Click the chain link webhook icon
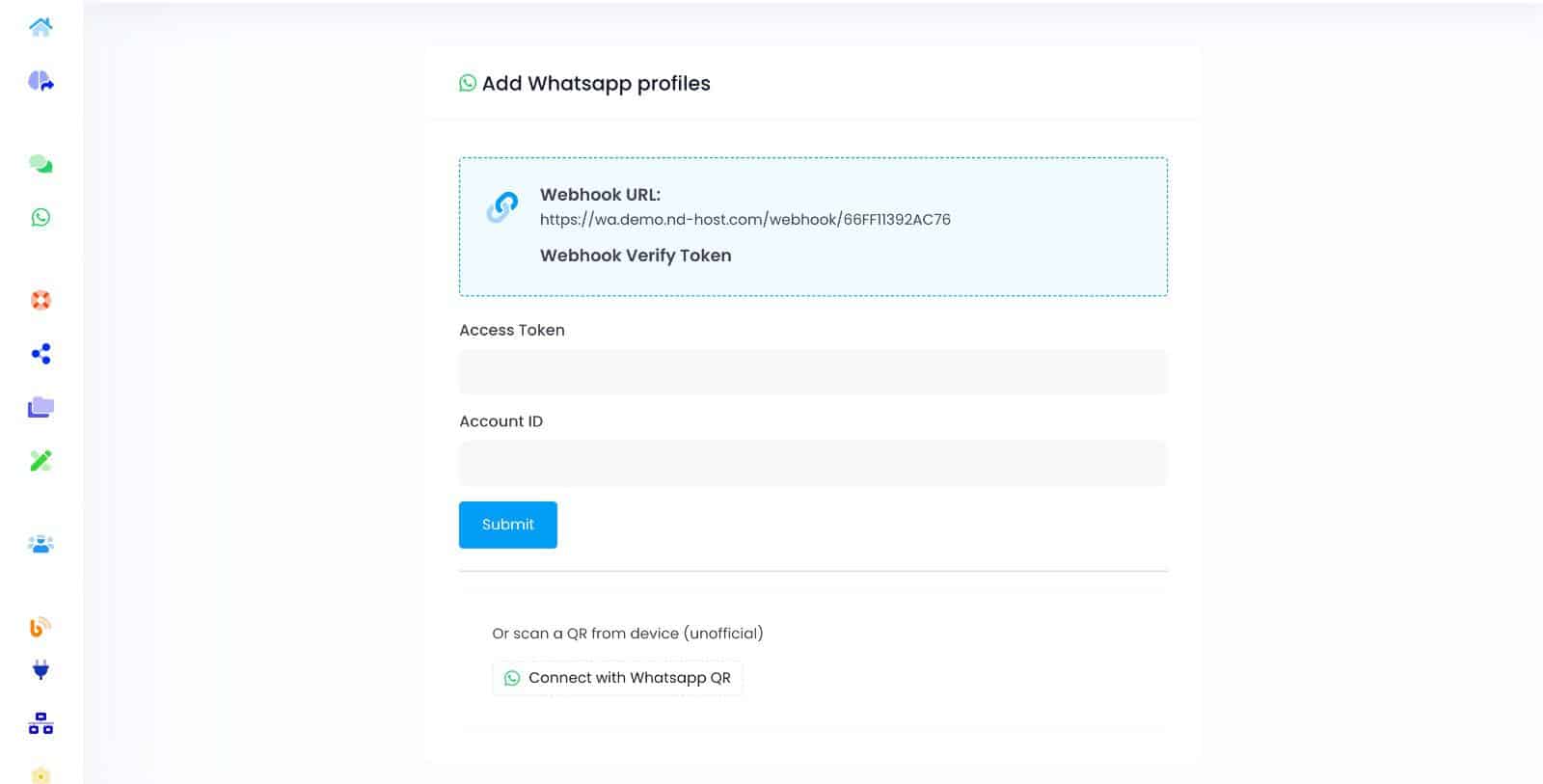 click(x=501, y=206)
